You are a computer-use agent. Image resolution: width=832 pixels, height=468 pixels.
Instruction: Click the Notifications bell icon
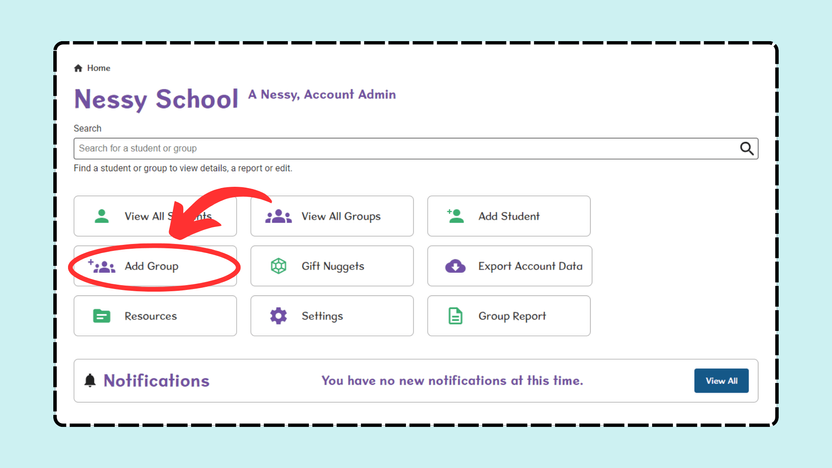(x=90, y=380)
